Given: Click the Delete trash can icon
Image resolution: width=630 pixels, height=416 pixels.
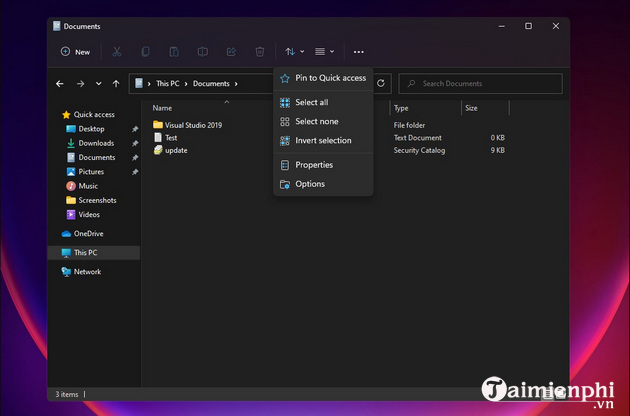Looking at the screenshot, I should pos(260,51).
